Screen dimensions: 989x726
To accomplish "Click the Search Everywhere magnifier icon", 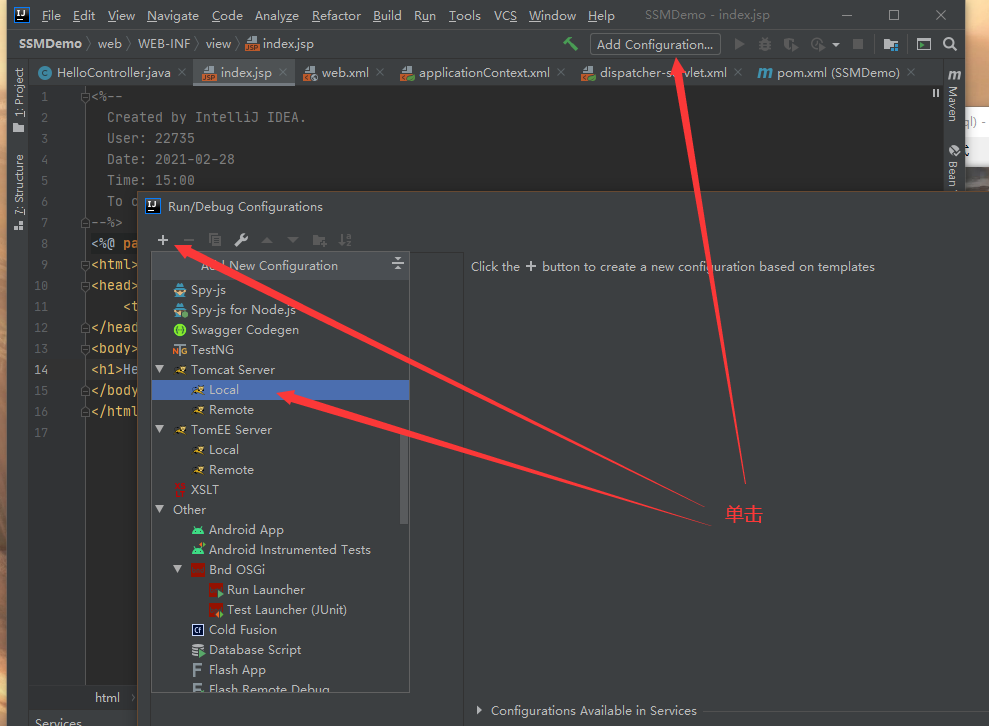I will (x=949, y=44).
